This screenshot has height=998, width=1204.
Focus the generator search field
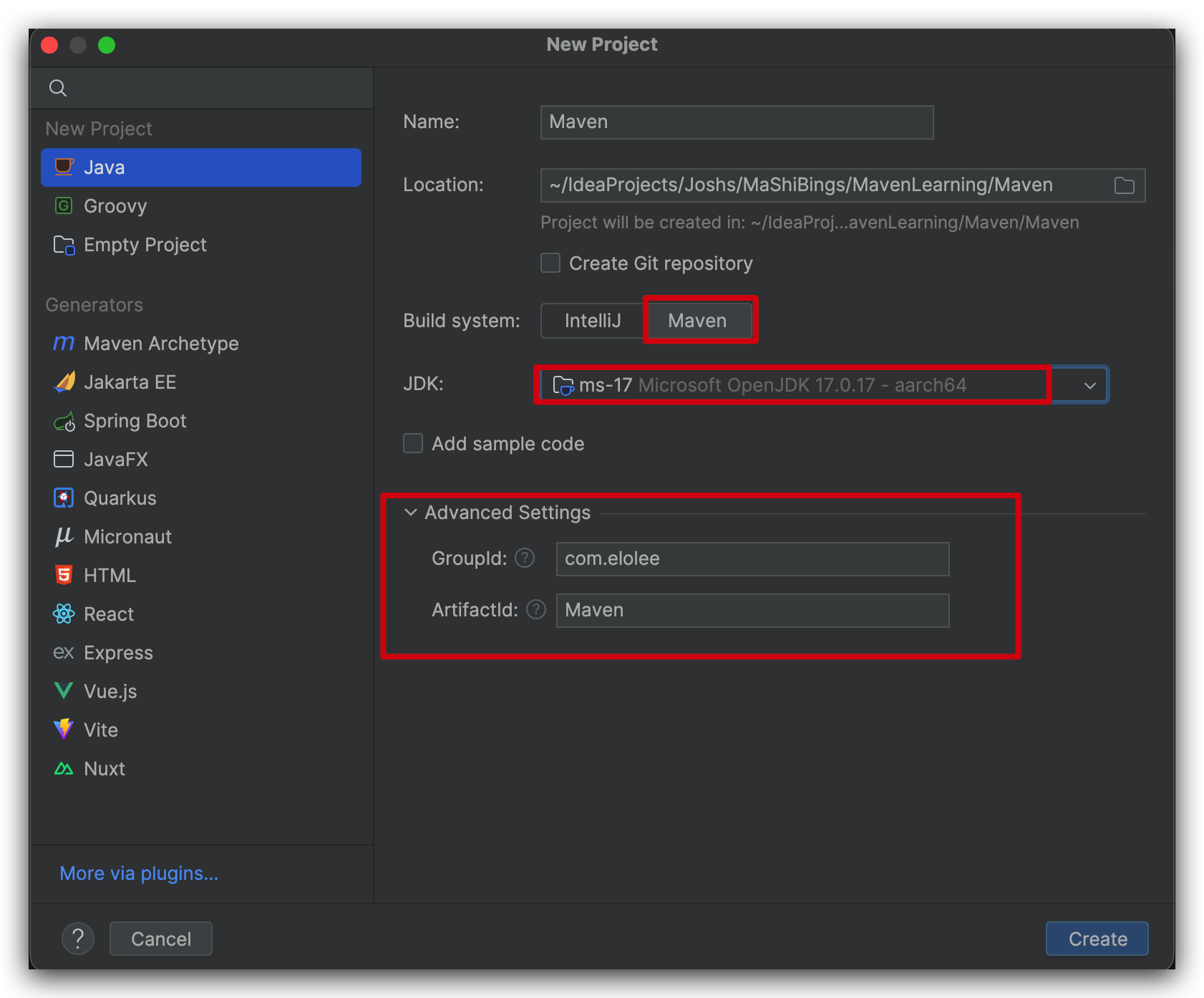pyautogui.click(x=201, y=88)
